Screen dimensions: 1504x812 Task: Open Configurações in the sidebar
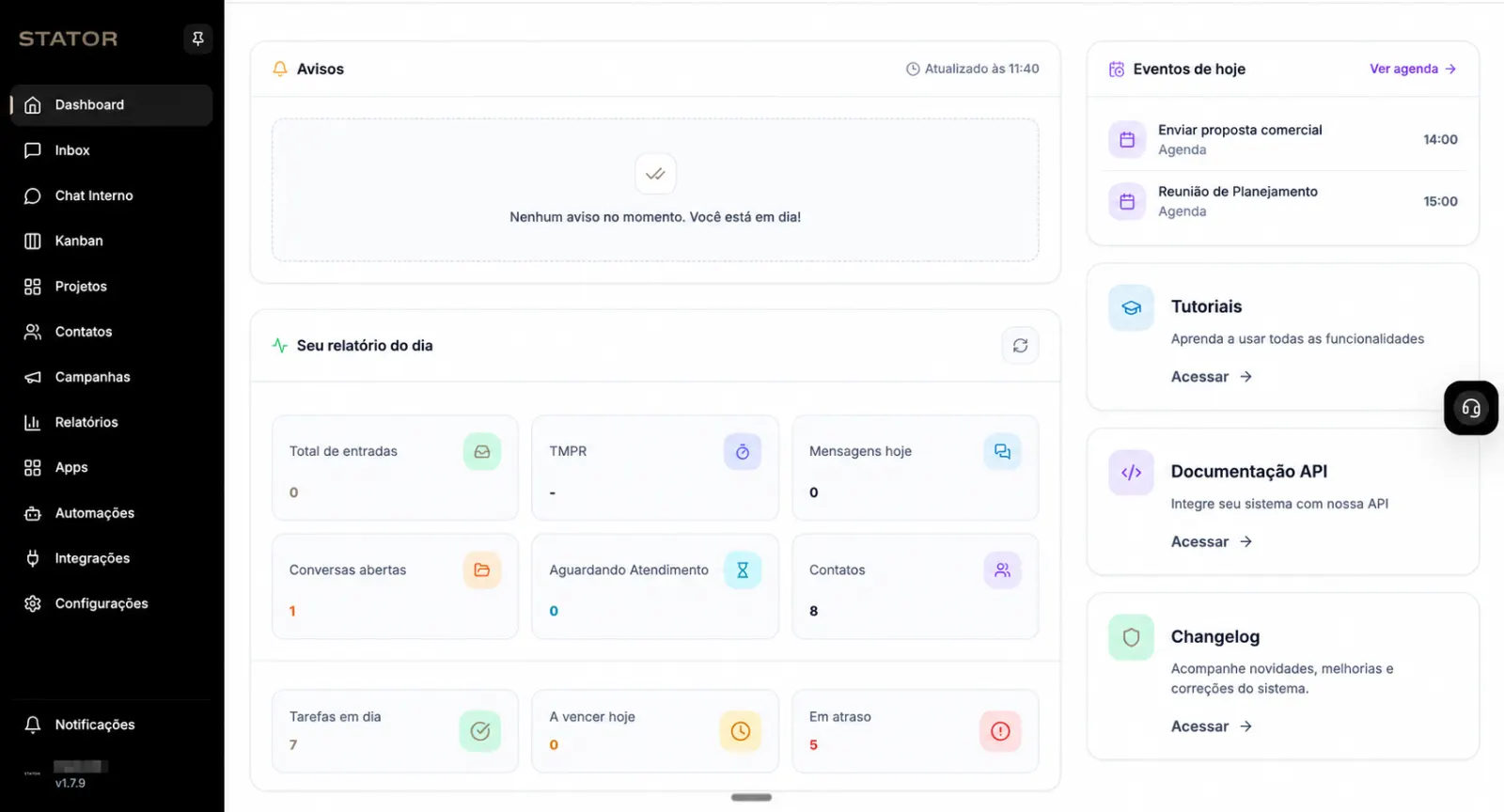pos(112,603)
